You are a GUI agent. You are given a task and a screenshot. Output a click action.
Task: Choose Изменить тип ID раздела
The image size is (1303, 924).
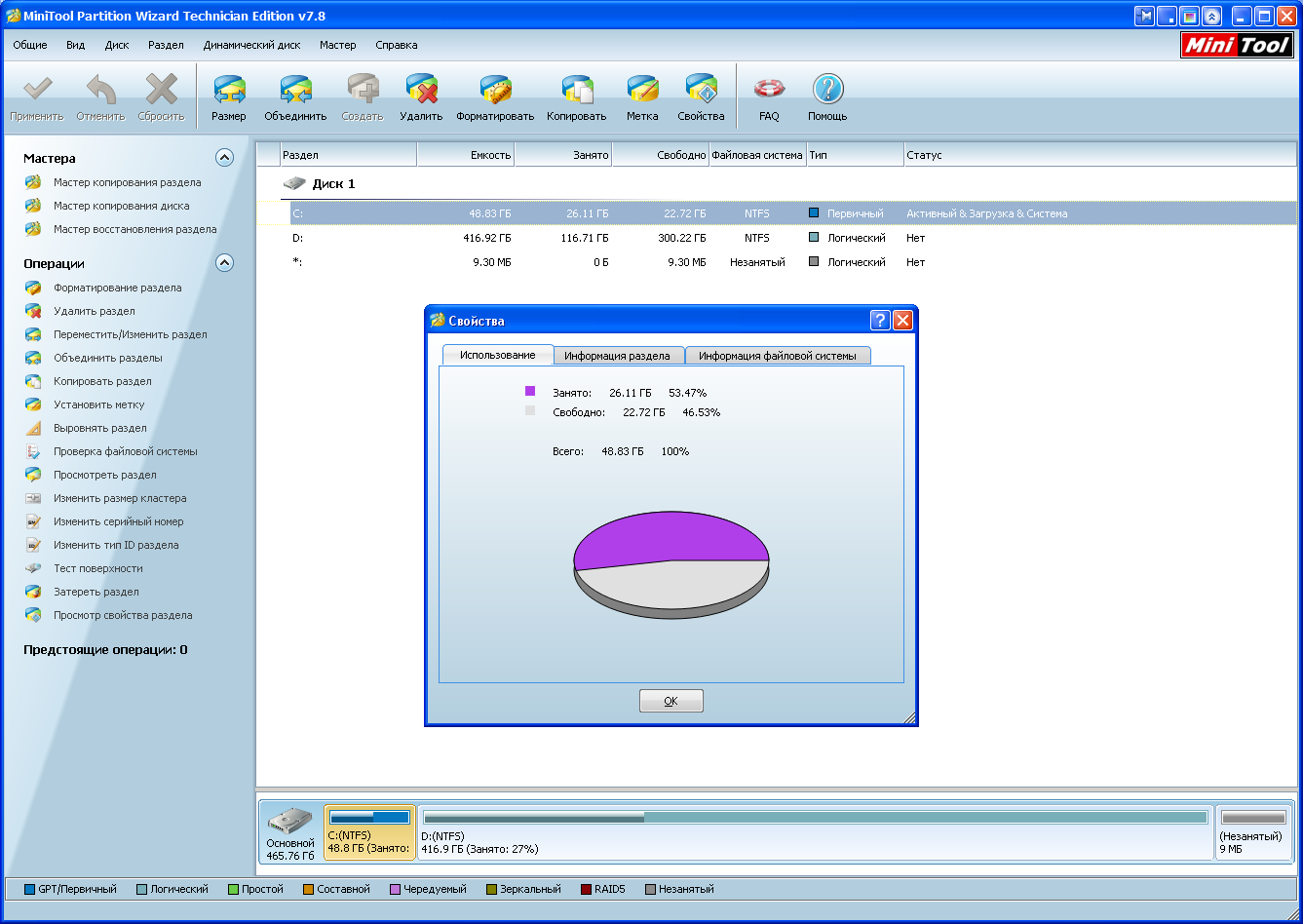click(x=116, y=545)
